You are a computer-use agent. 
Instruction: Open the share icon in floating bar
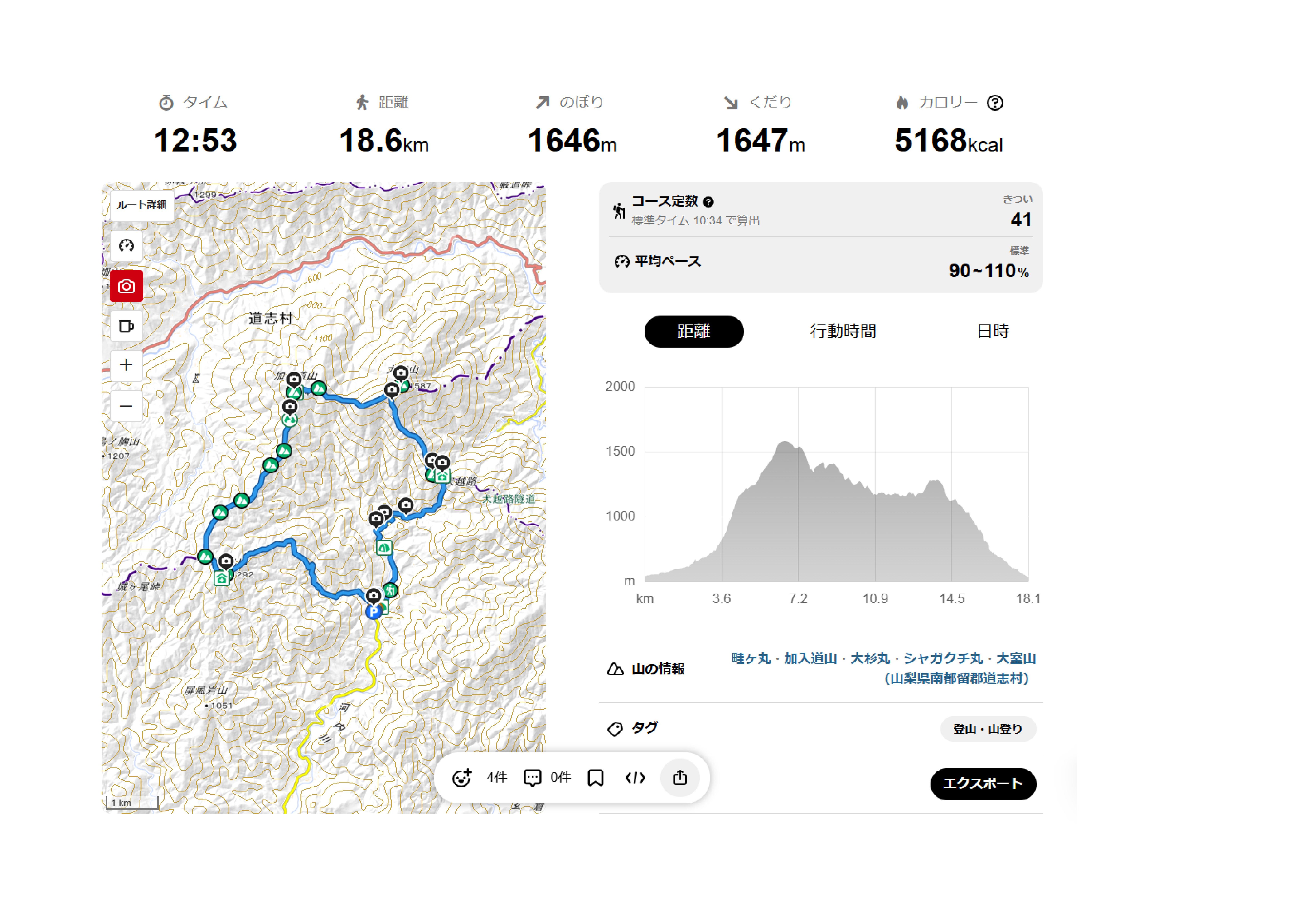point(680,778)
